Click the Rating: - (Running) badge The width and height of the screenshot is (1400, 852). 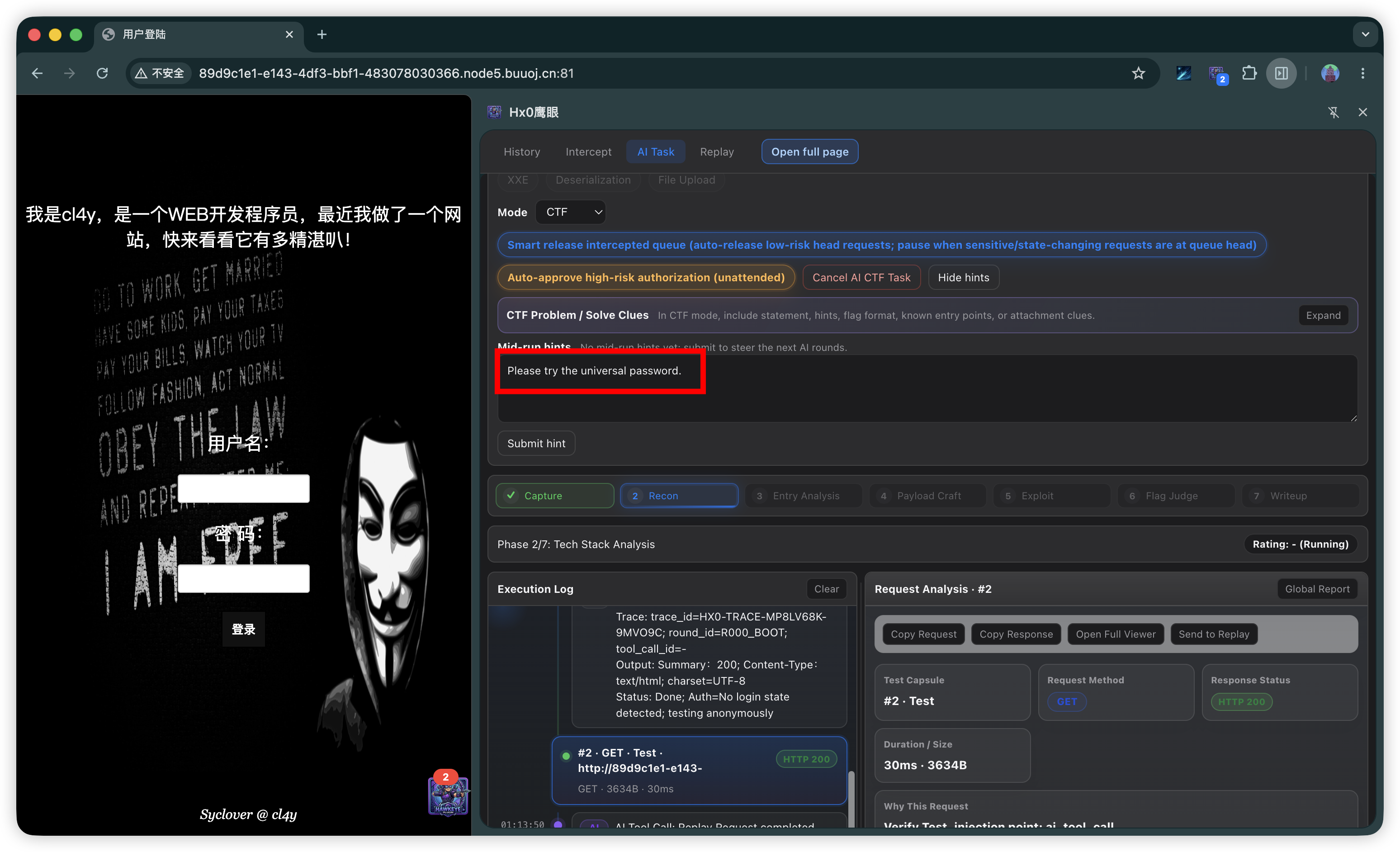(x=1300, y=544)
